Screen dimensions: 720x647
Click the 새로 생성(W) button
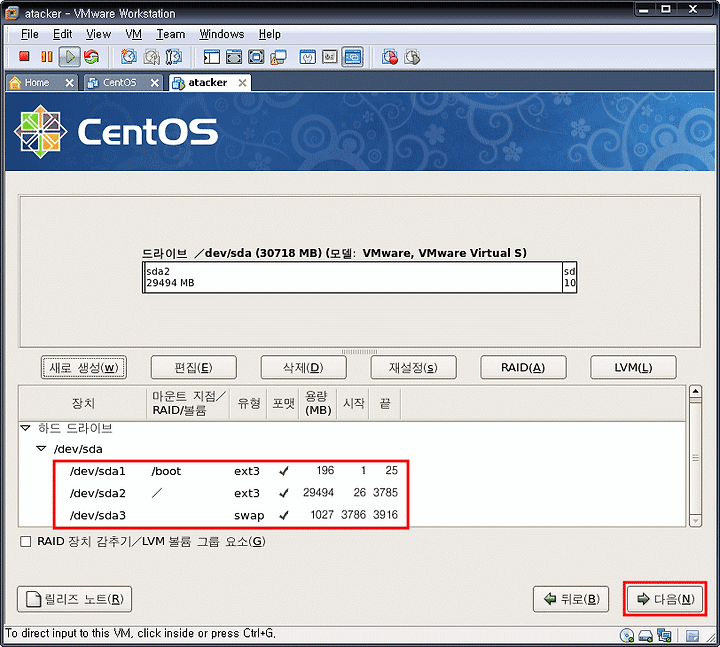(84, 367)
